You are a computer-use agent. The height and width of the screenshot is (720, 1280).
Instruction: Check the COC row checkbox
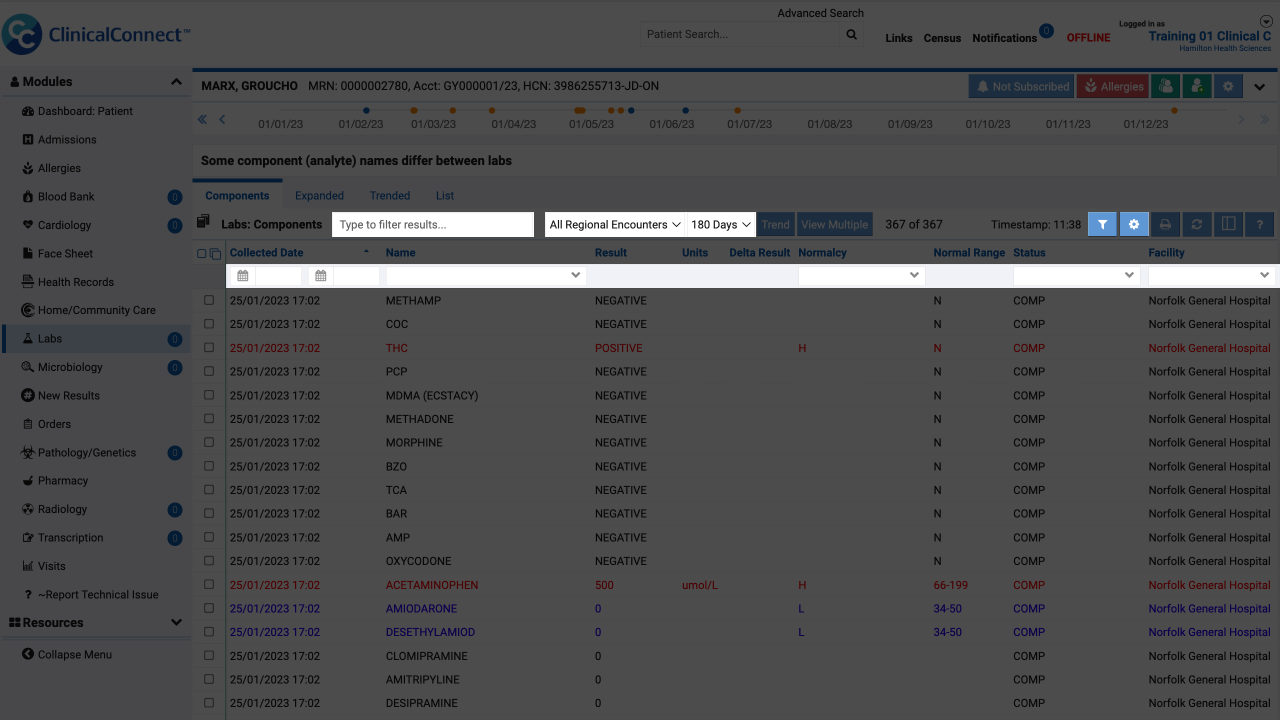click(209, 324)
